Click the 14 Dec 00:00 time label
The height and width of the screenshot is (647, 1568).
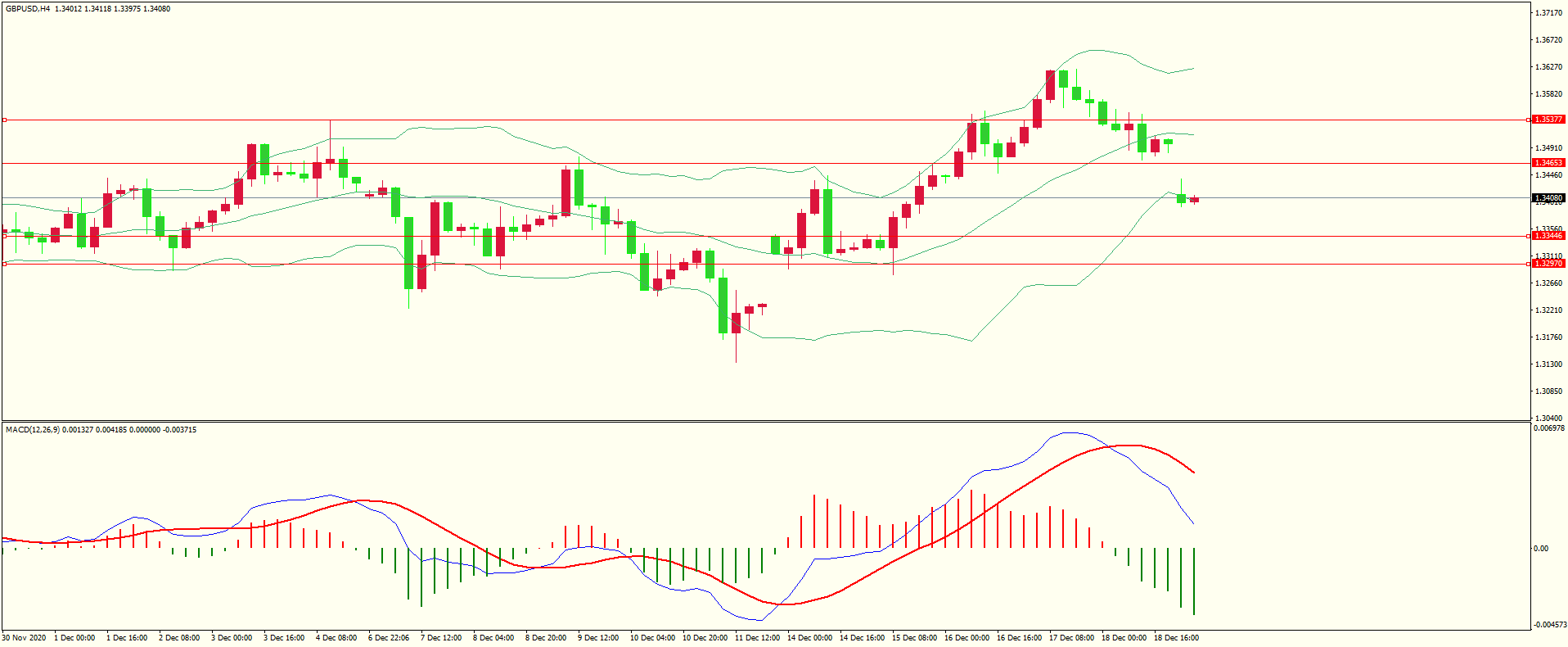tap(810, 638)
